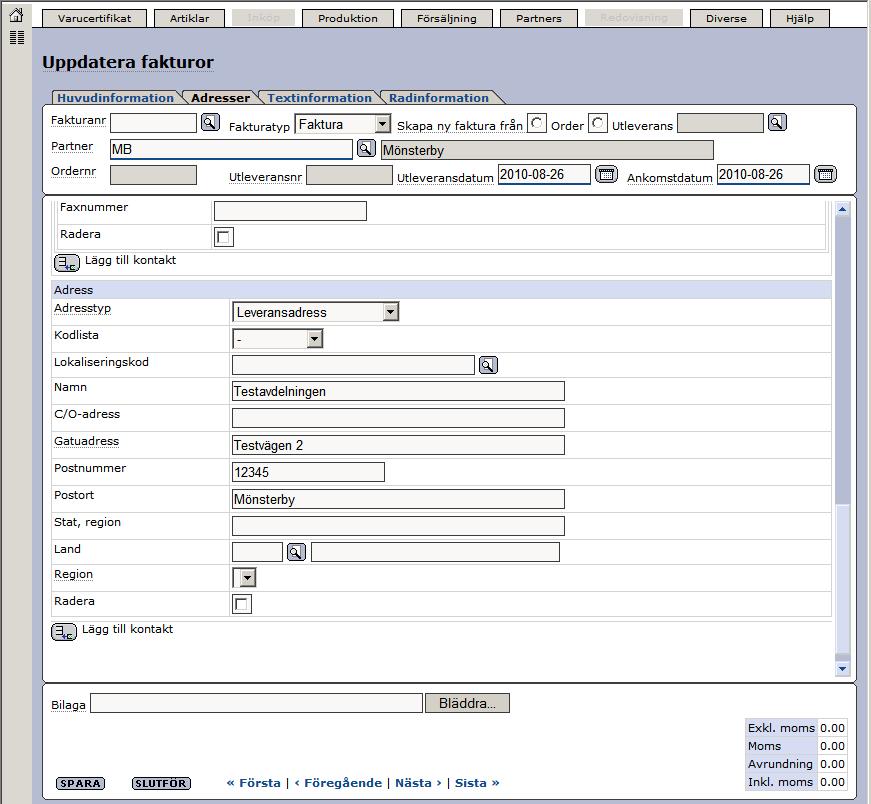The height and width of the screenshot is (804, 871).
Task: Click the Inkl. moms value 0.00
Action: pyautogui.click(x=832, y=782)
